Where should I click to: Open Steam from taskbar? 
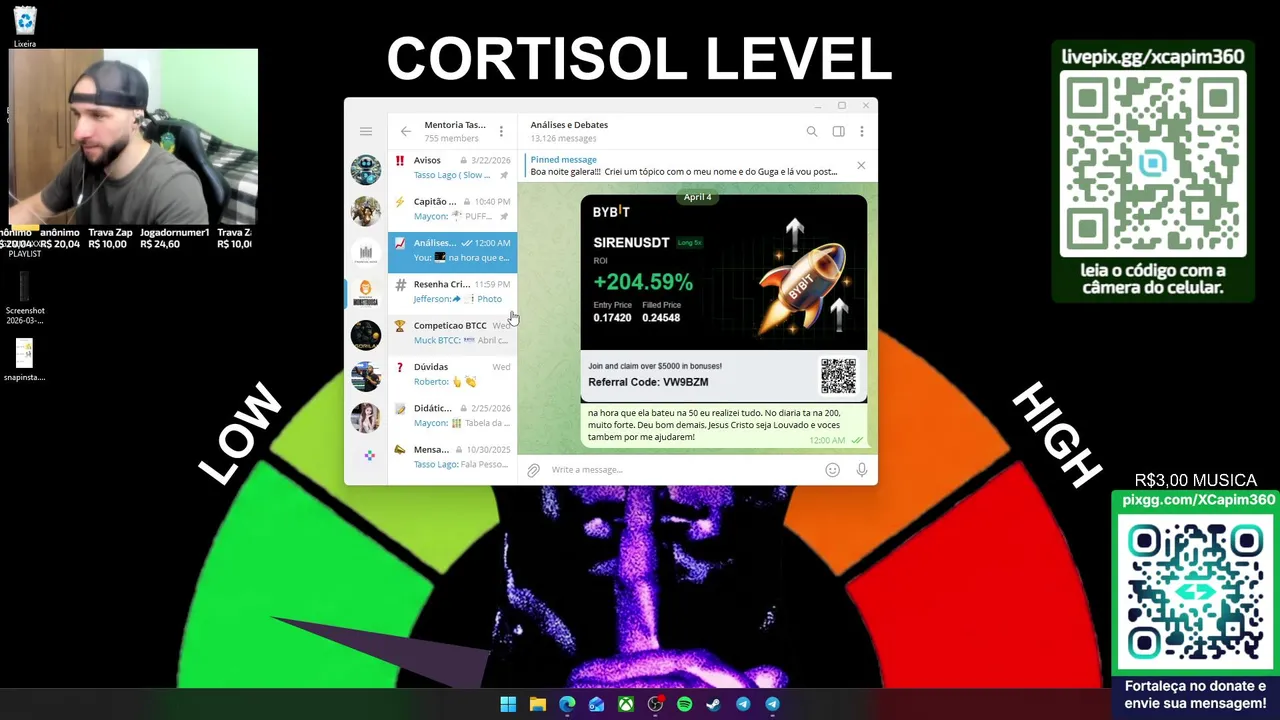point(714,704)
